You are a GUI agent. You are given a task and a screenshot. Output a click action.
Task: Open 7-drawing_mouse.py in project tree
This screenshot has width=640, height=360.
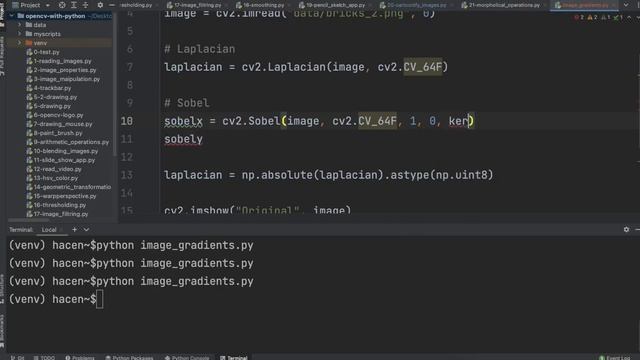(x=63, y=124)
